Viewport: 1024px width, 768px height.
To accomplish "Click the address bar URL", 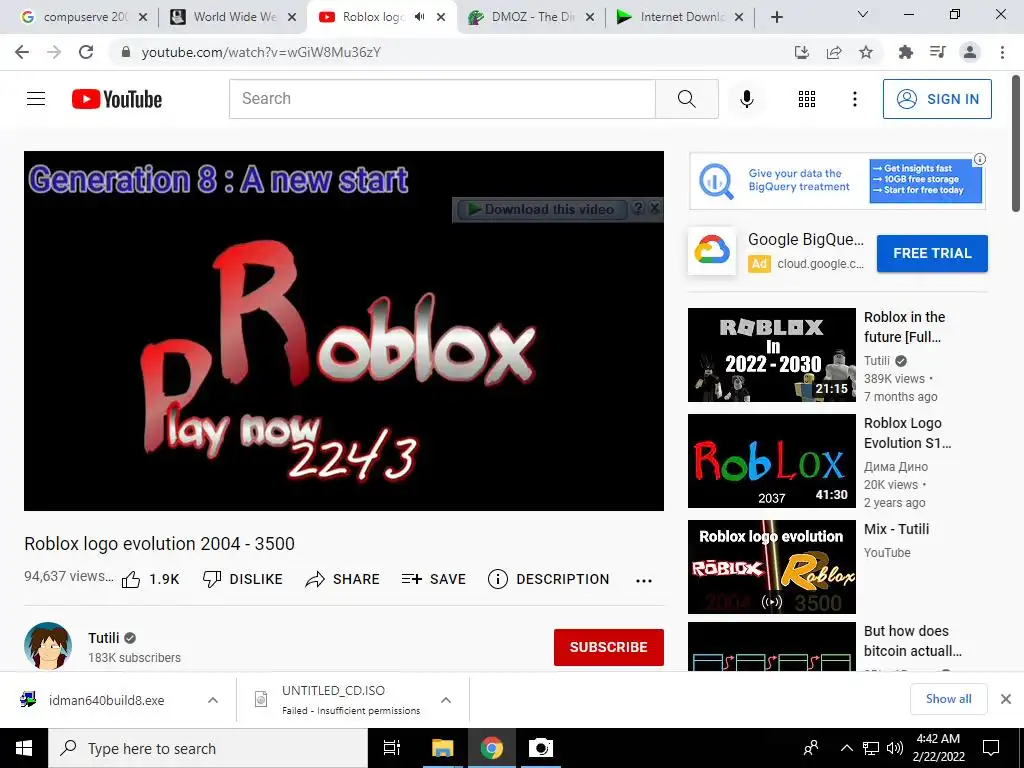I will [261, 52].
